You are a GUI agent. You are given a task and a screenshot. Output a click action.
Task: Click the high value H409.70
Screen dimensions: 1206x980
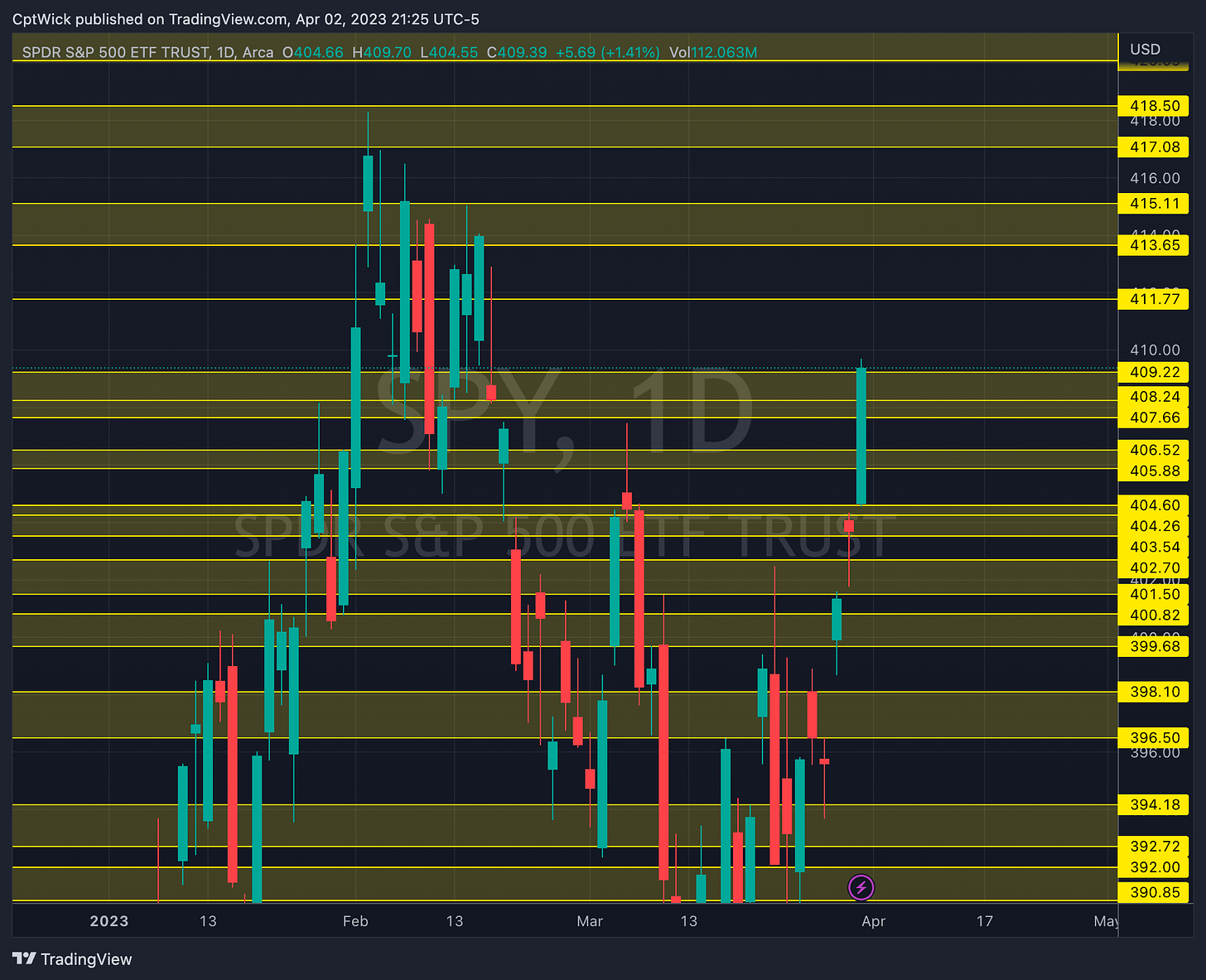382,52
